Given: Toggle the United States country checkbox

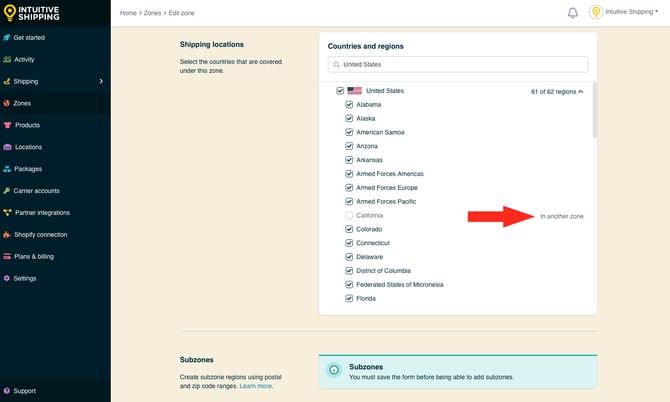Looking at the screenshot, I should pos(340,91).
